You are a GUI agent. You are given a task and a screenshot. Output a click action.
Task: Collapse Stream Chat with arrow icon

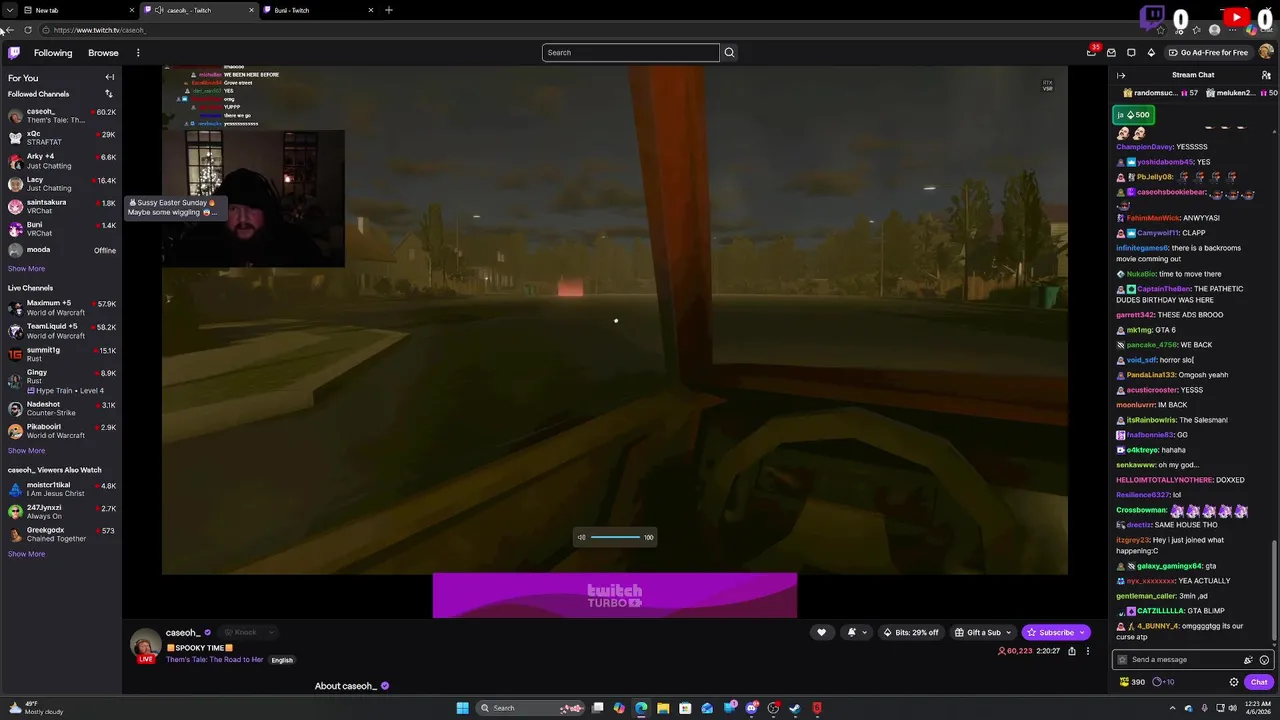[1121, 75]
